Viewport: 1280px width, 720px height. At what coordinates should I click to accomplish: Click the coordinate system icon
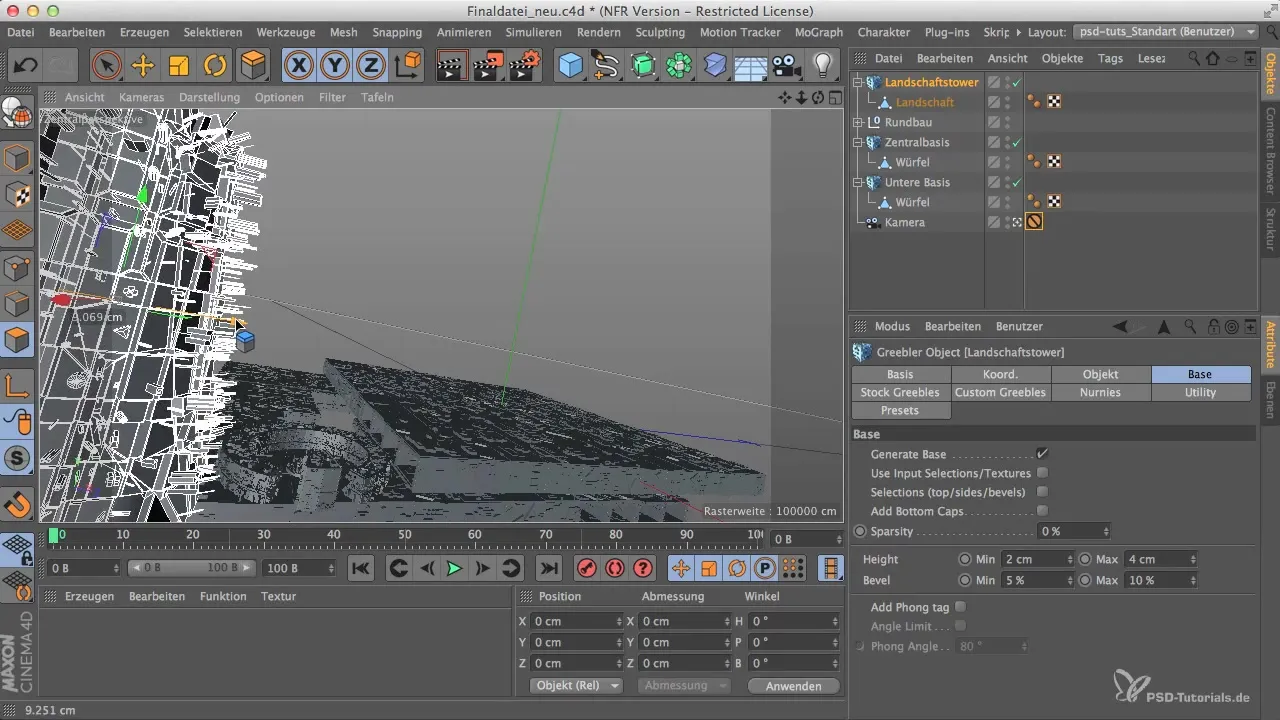click(408, 66)
